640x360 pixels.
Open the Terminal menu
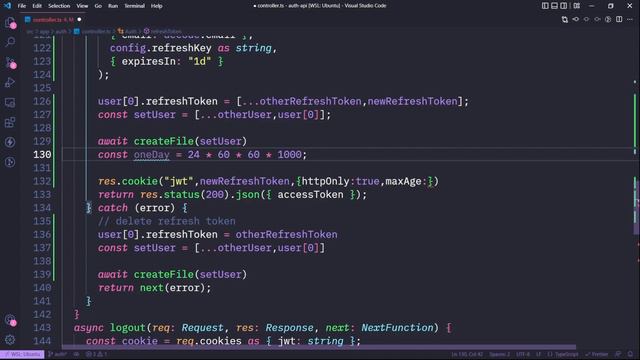pyautogui.click(x=135, y=6)
